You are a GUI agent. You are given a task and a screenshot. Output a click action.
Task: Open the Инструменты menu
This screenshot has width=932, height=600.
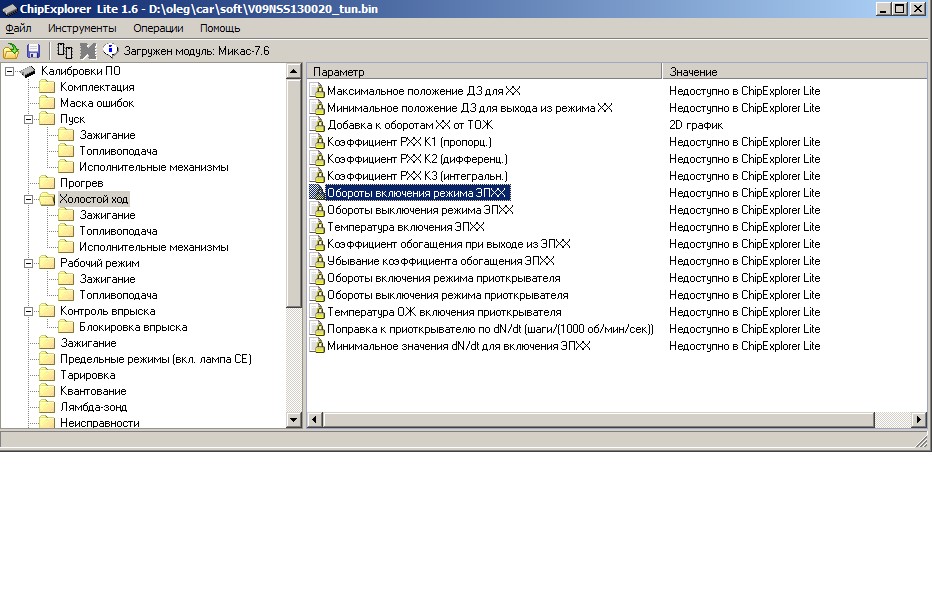click(82, 28)
